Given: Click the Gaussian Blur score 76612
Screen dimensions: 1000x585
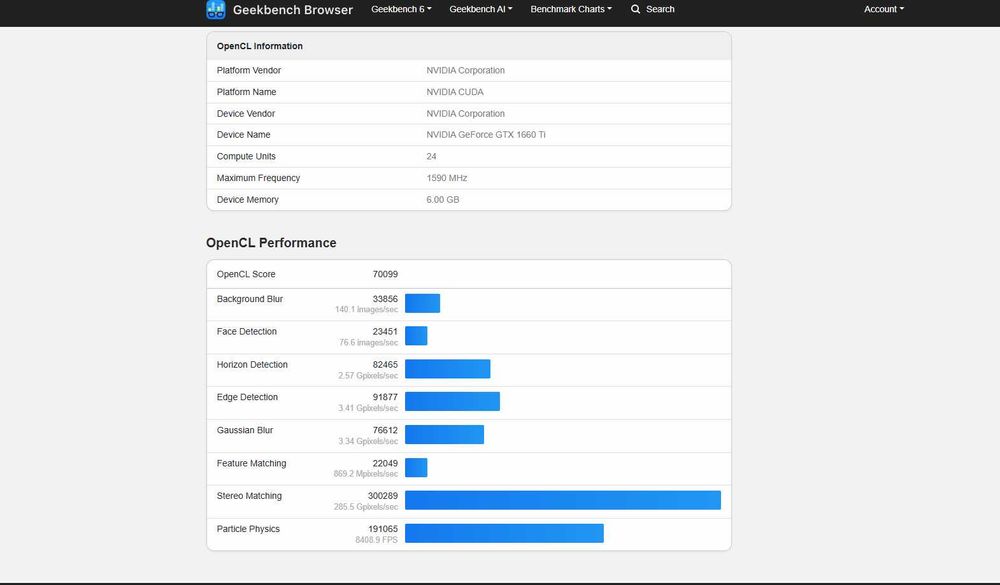Looking at the screenshot, I should (x=385, y=431).
